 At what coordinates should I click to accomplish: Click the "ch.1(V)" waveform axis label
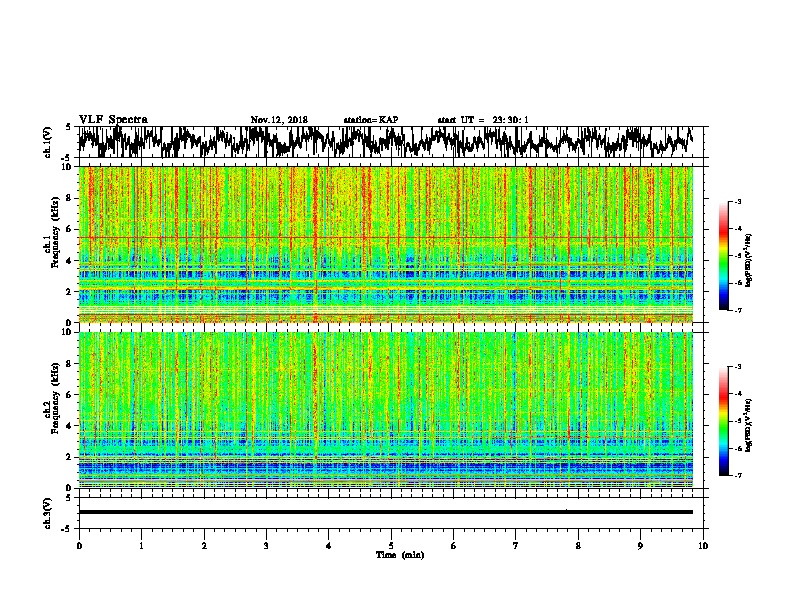coord(48,142)
